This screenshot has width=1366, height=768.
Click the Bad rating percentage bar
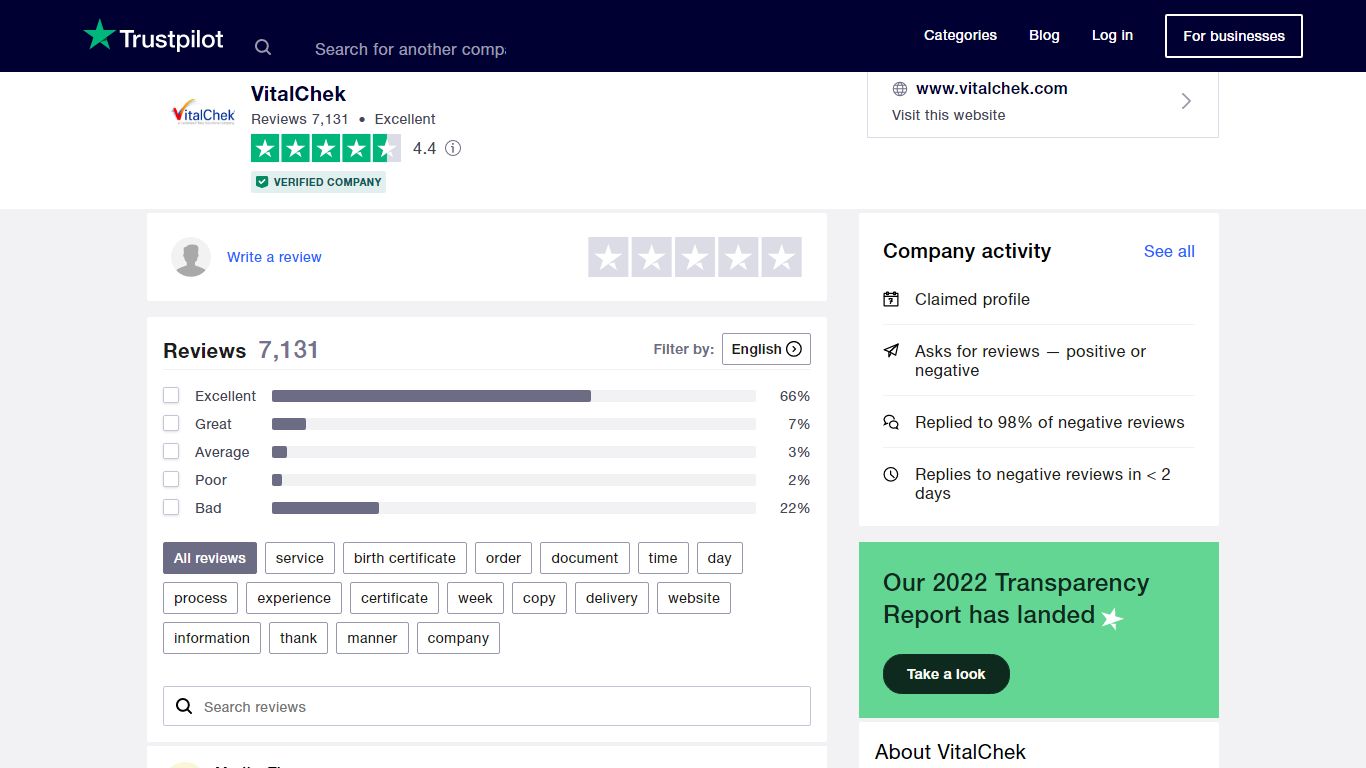[514, 508]
